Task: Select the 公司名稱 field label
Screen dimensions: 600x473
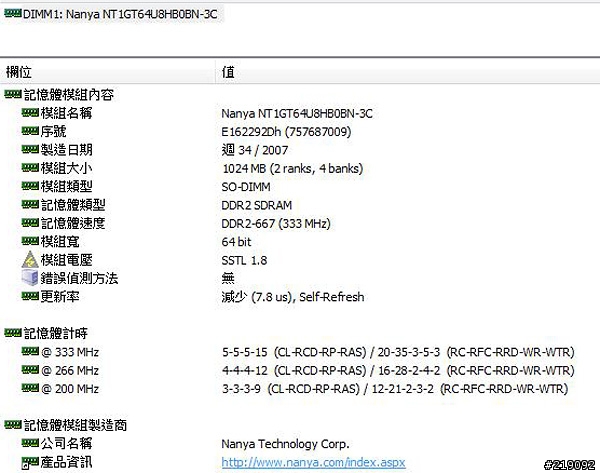Action: [x=66, y=444]
